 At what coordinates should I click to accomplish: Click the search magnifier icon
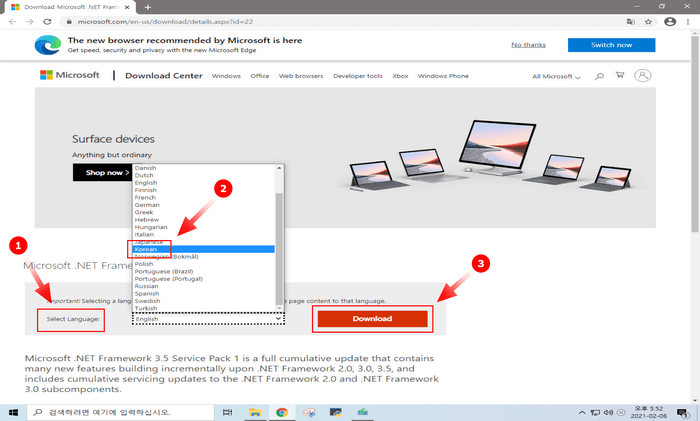tap(599, 76)
